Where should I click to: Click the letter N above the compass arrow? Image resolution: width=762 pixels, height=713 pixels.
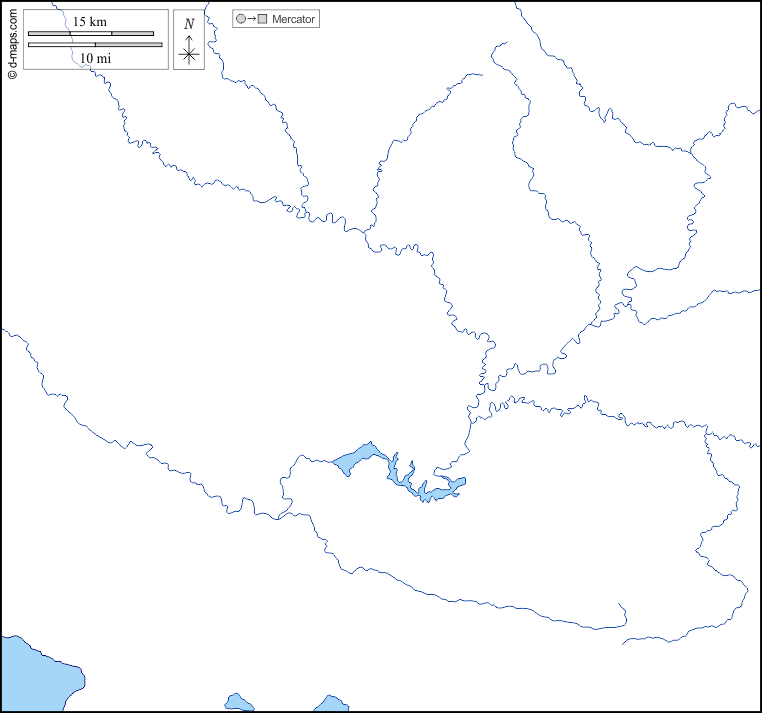tap(189, 24)
